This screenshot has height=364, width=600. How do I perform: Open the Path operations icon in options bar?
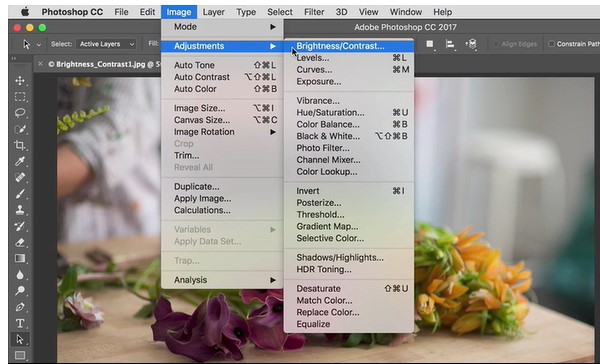[430, 44]
